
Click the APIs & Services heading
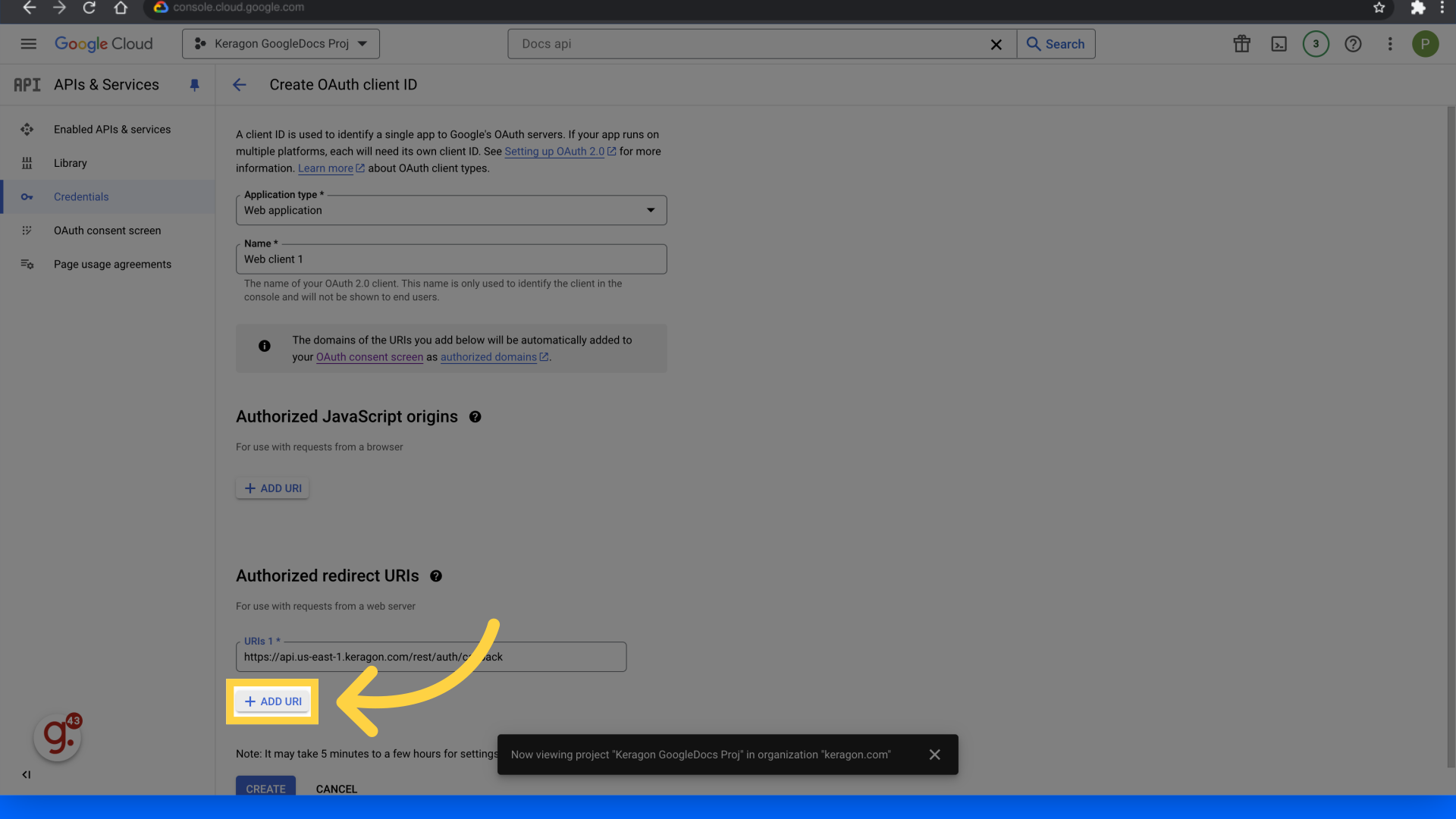click(106, 85)
